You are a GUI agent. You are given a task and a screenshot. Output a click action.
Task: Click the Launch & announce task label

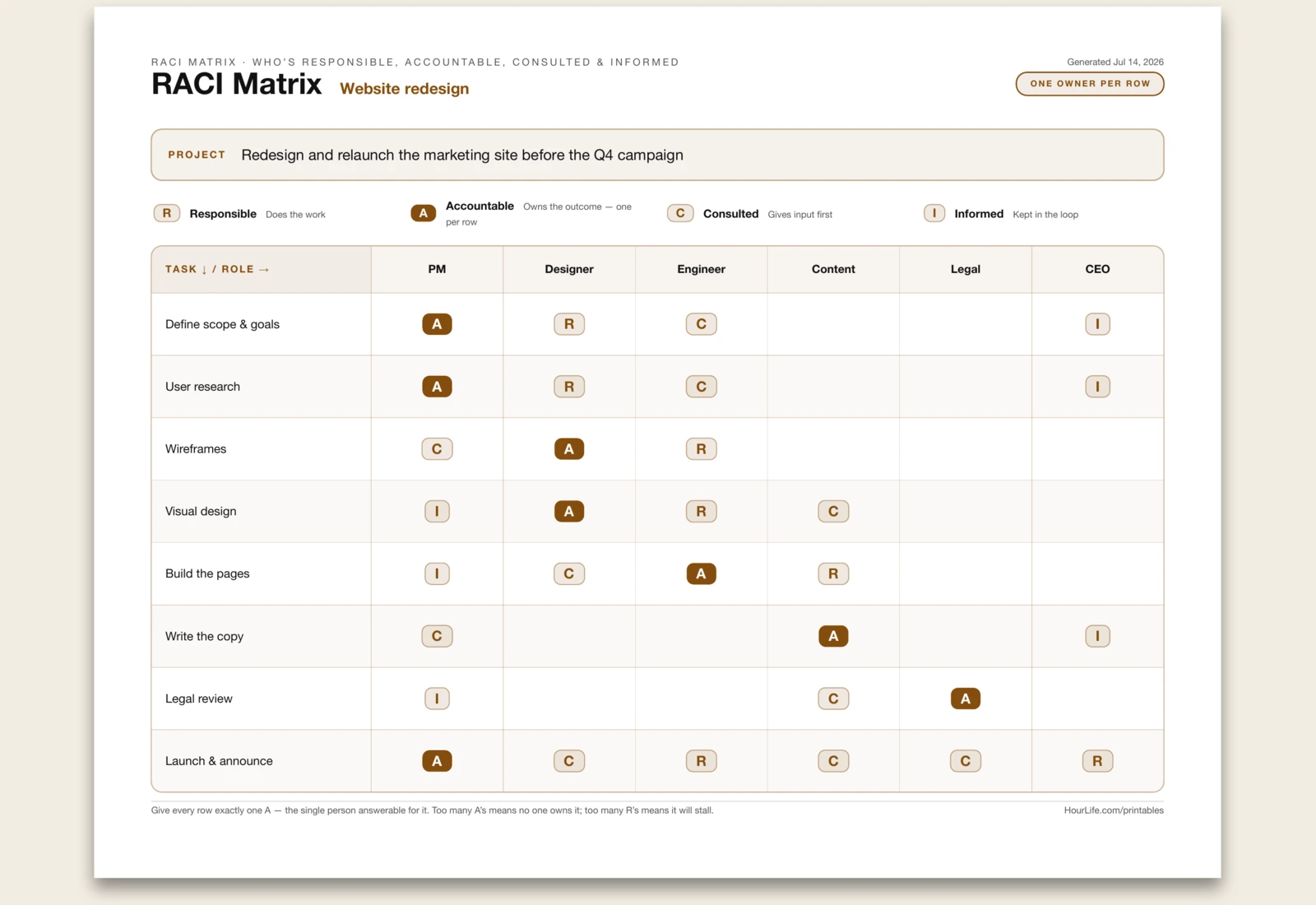point(219,761)
